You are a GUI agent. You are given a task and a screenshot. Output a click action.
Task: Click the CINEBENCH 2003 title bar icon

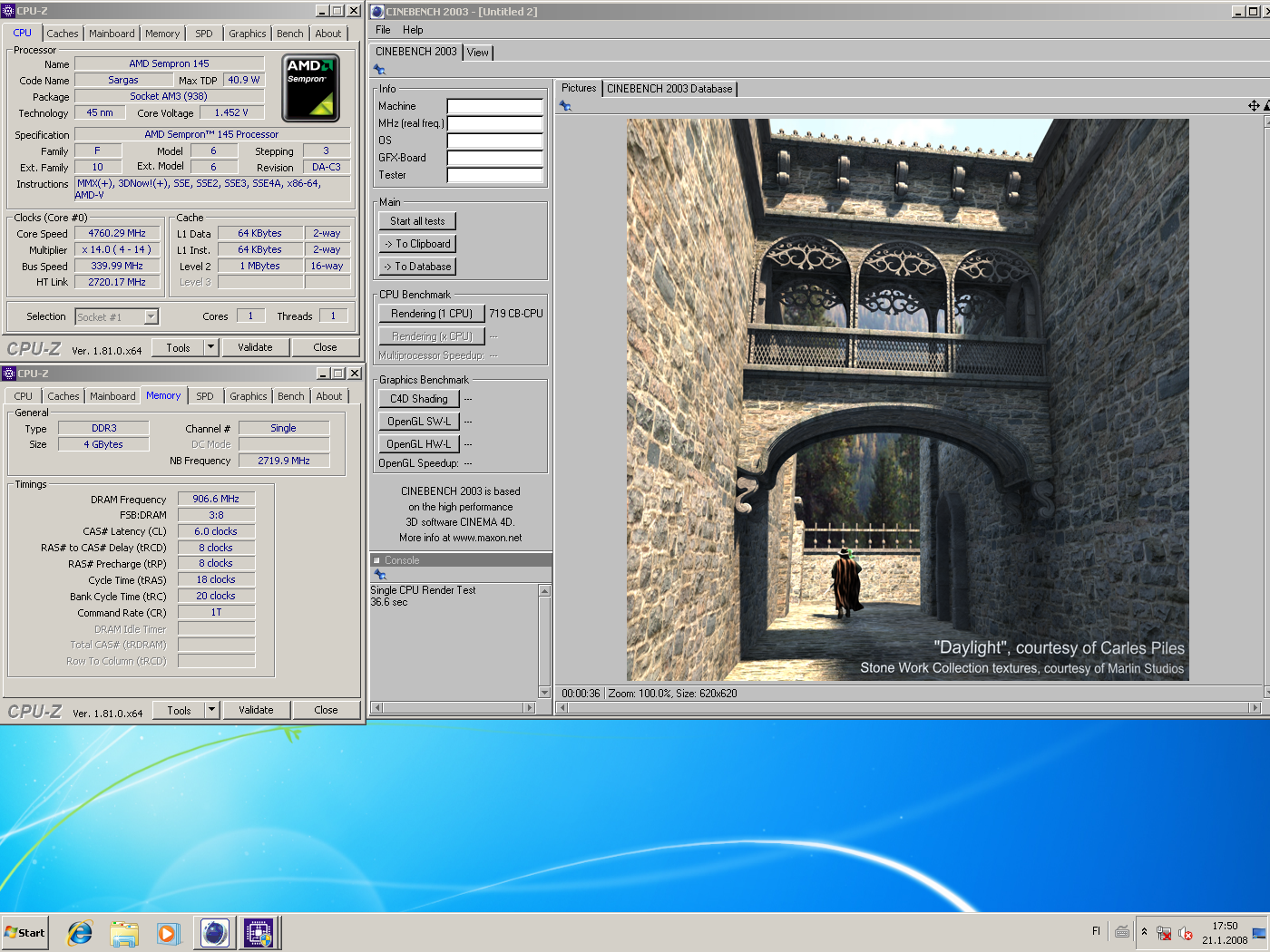click(377, 11)
